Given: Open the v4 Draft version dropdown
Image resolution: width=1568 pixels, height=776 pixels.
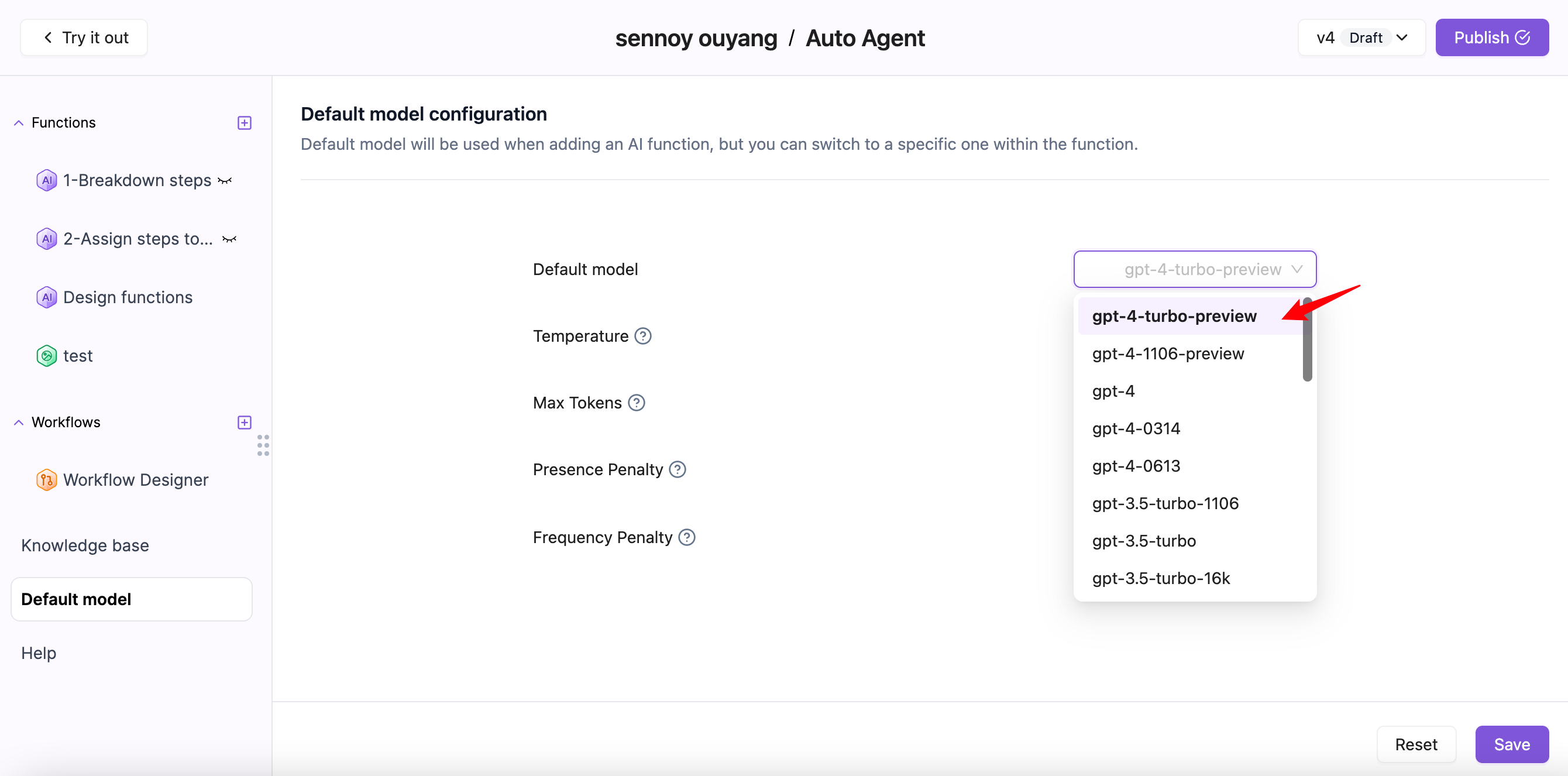Looking at the screenshot, I should pos(1361,37).
